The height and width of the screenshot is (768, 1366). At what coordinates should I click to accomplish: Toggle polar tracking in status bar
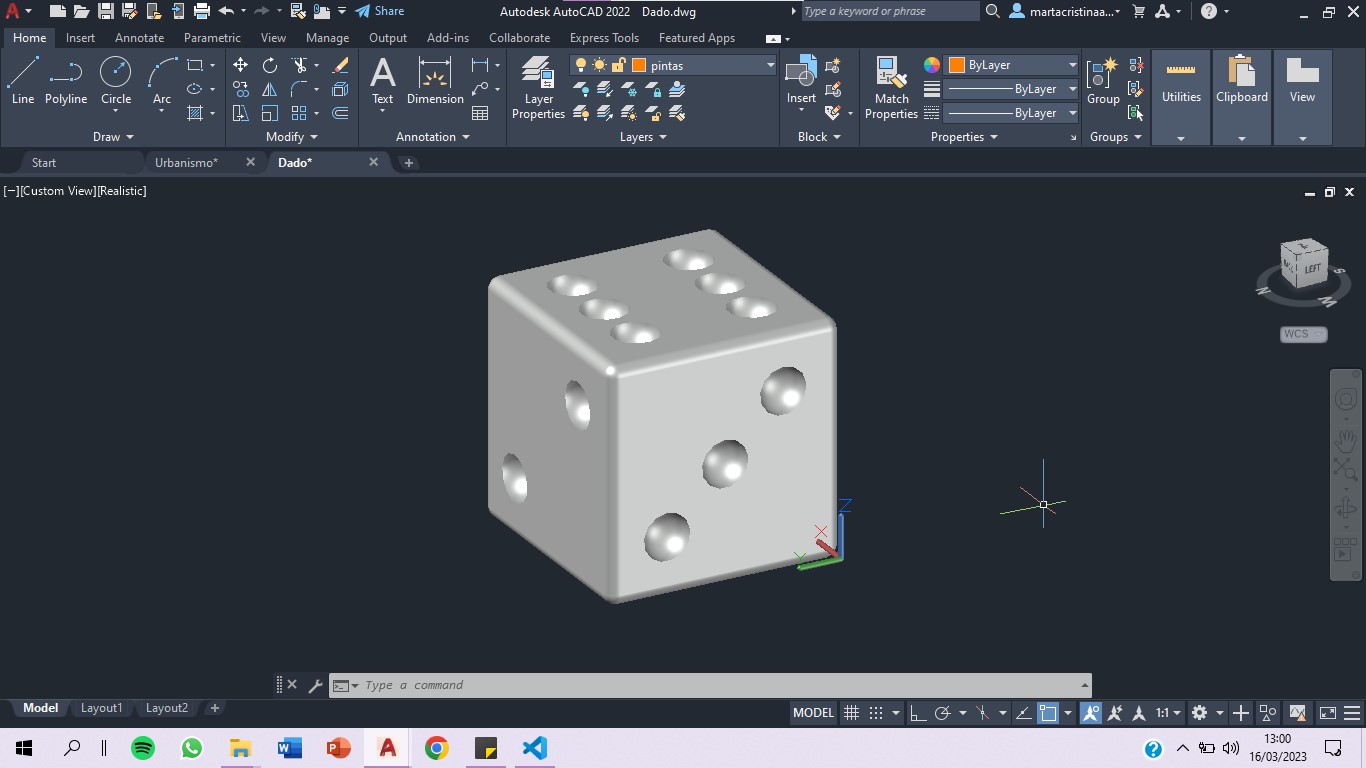(x=942, y=713)
